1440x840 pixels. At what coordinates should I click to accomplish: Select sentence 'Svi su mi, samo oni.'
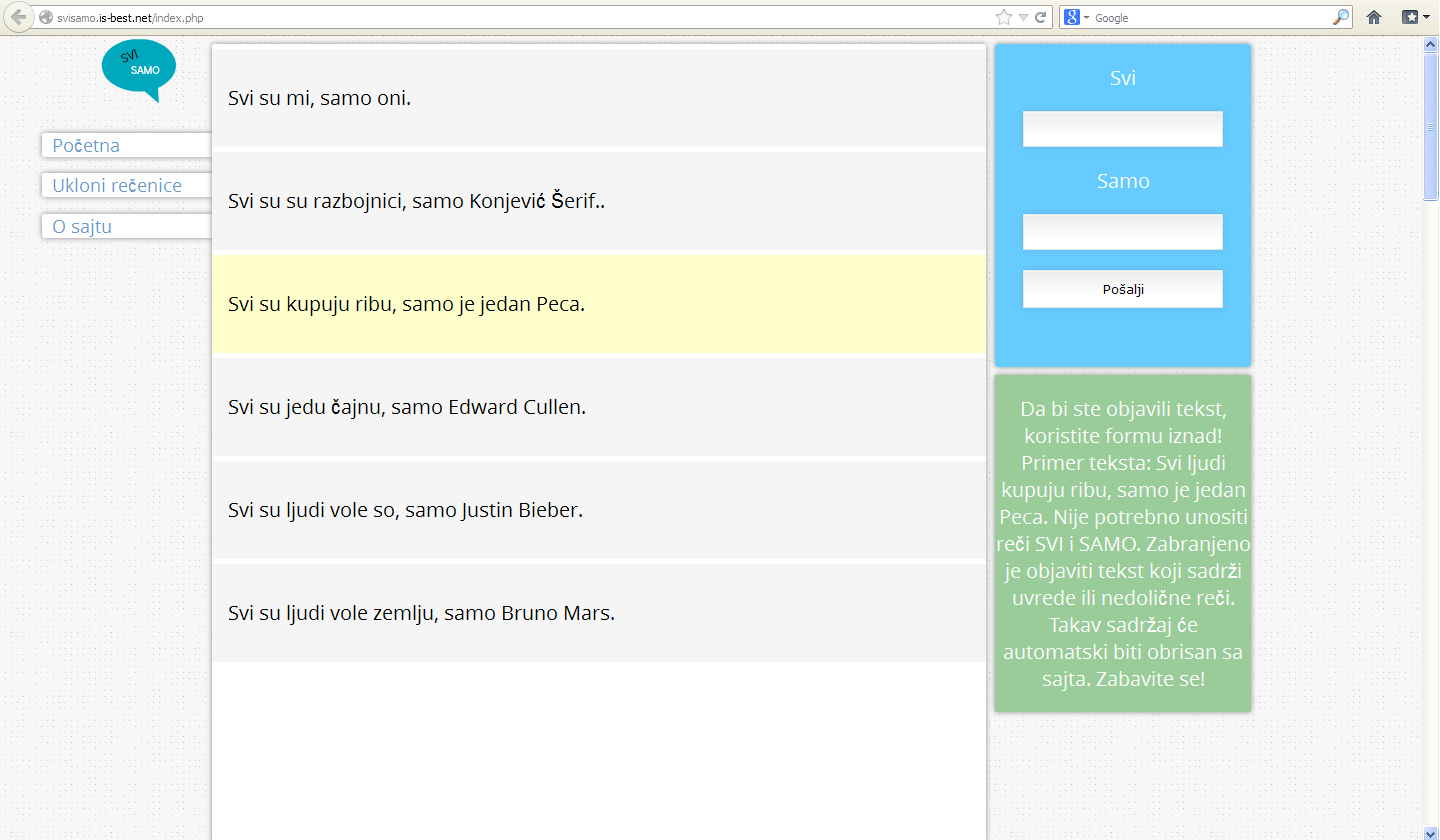click(598, 98)
